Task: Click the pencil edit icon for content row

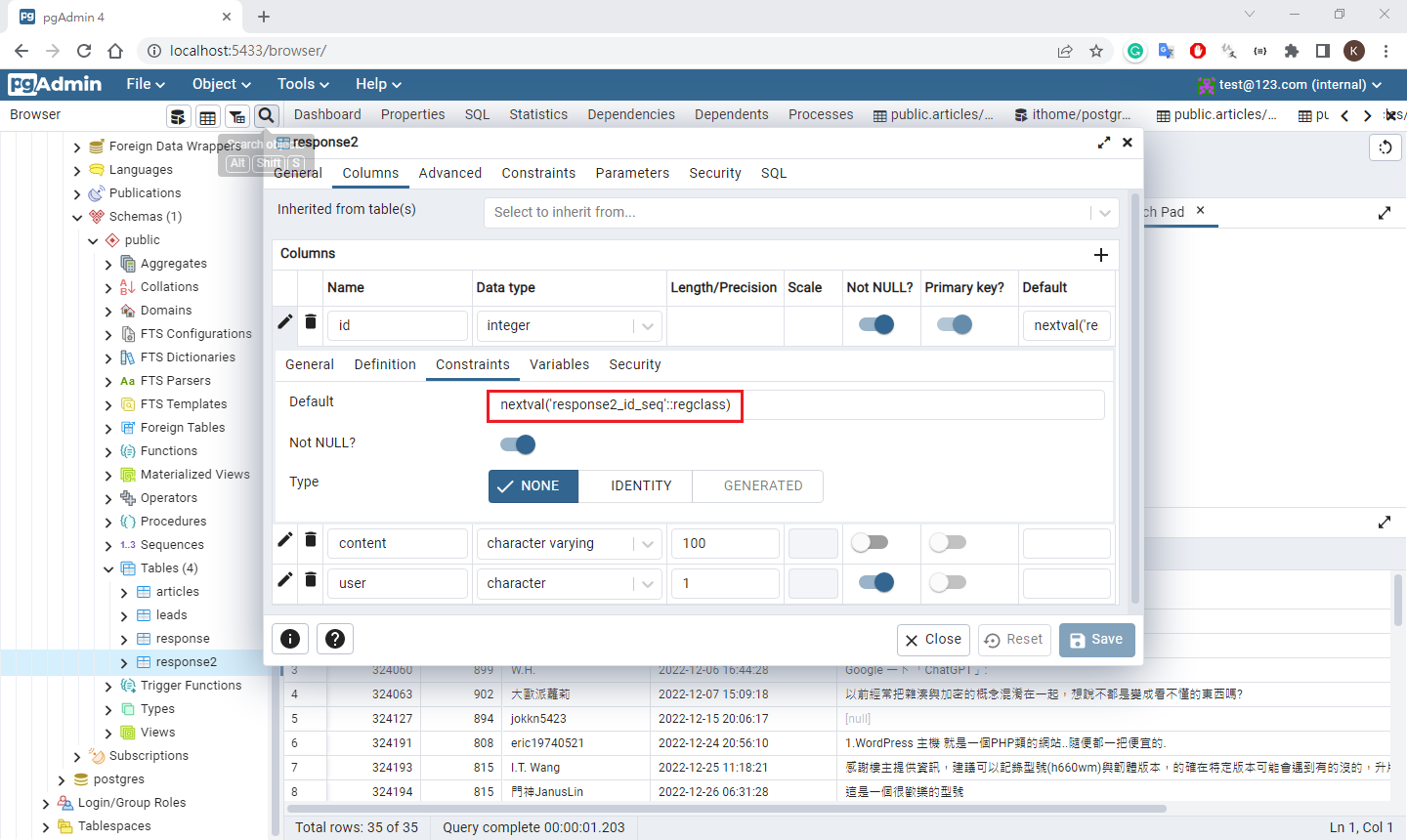Action: tap(285, 540)
